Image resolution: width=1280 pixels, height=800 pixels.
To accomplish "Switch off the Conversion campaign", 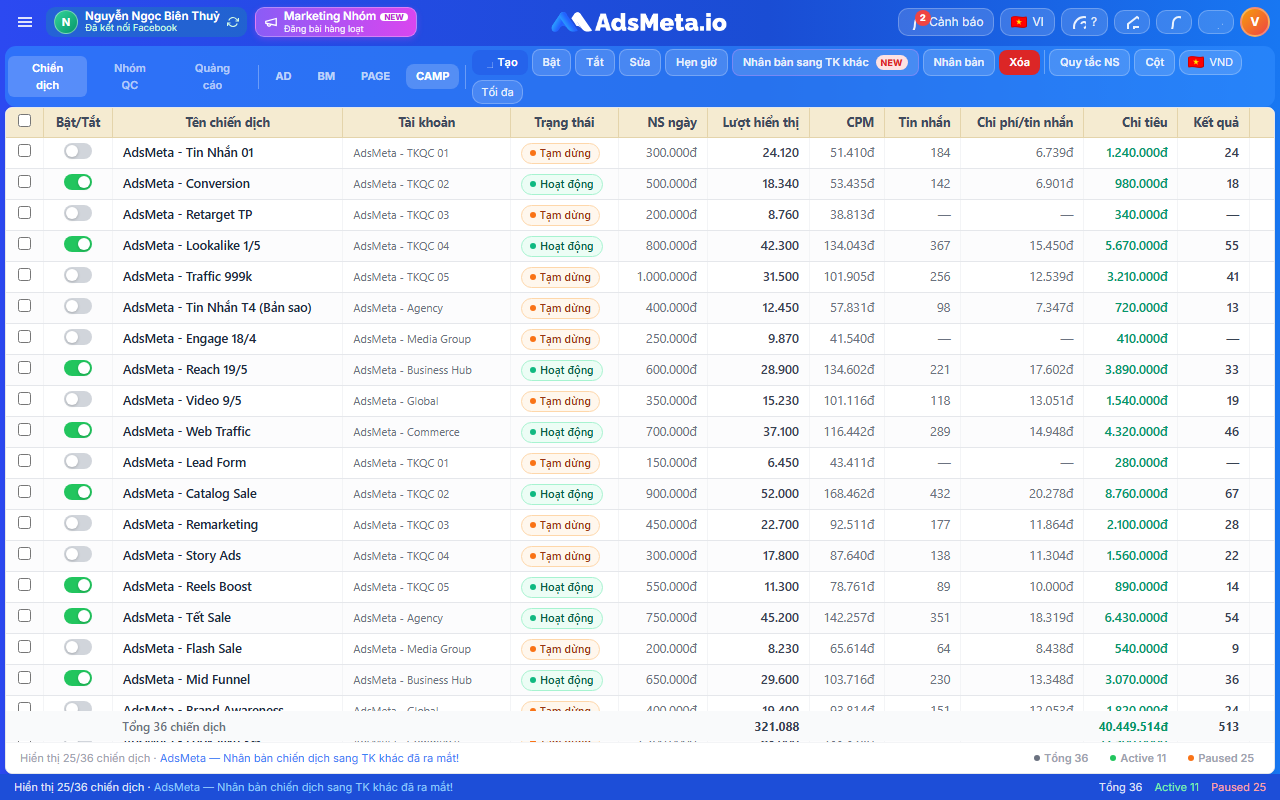I will pyautogui.click(x=78, y=183).
